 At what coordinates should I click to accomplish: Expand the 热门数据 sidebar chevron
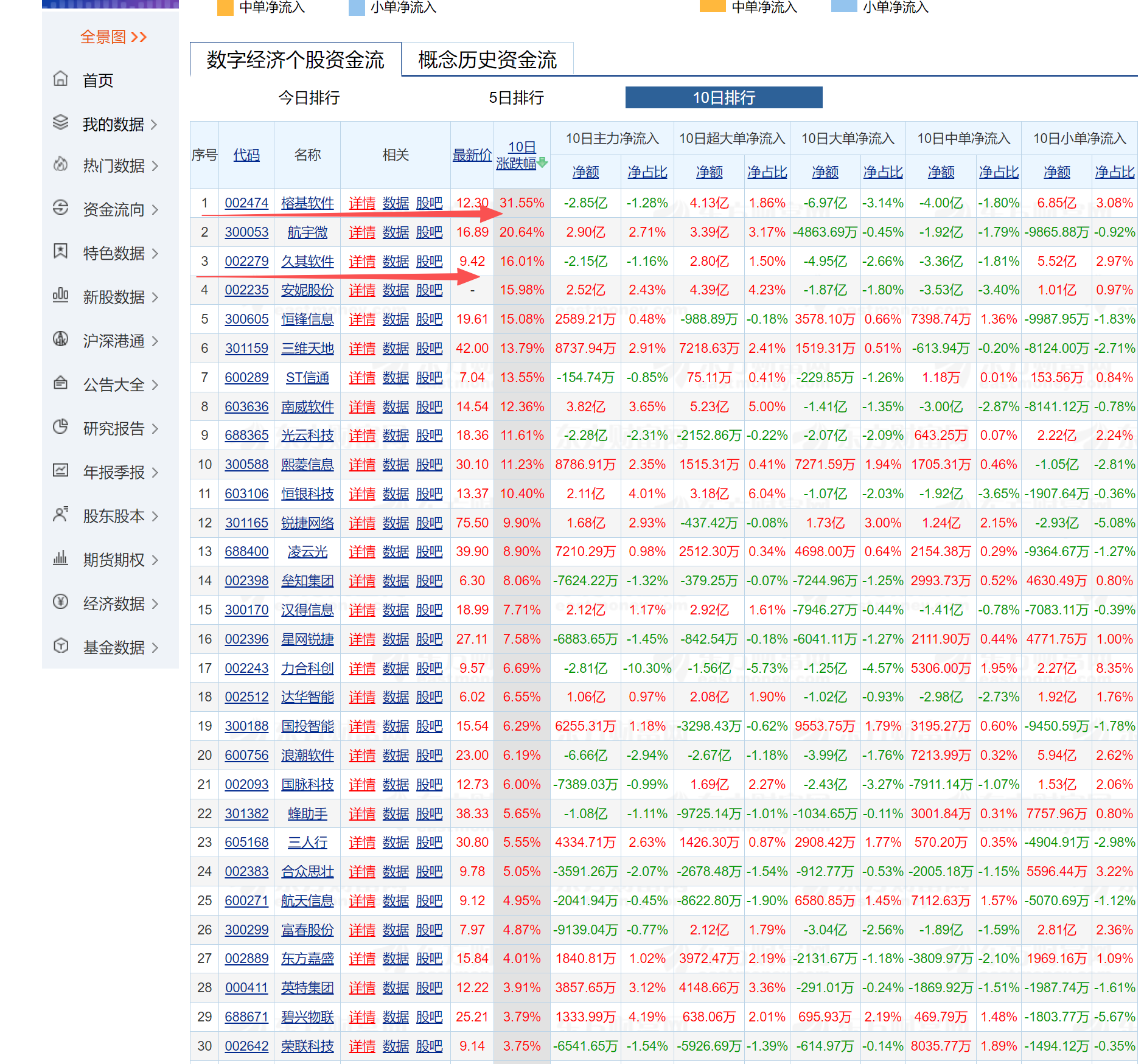tap(154, 166)
